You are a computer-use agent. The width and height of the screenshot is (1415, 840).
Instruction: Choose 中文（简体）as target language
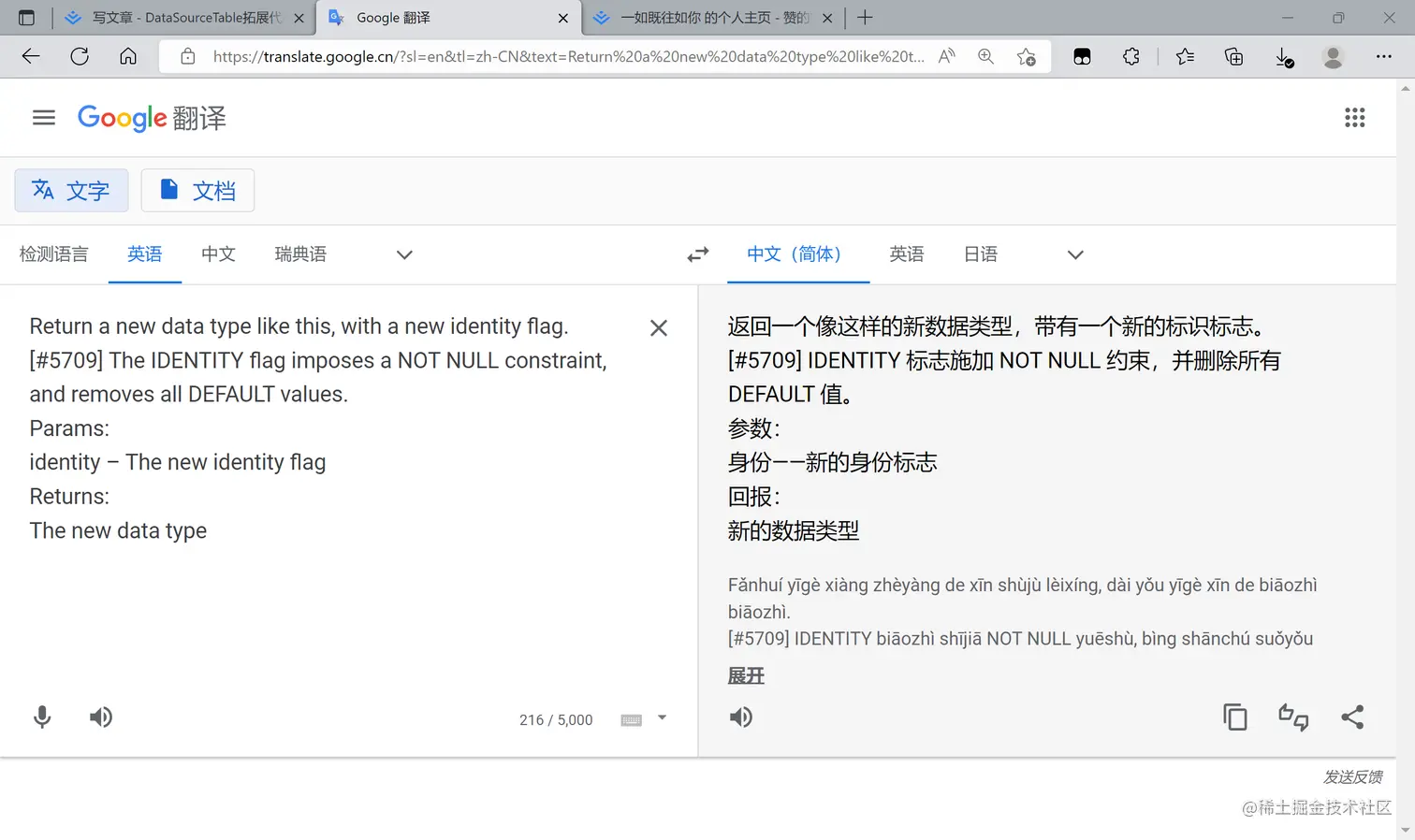tap(798, 254)
